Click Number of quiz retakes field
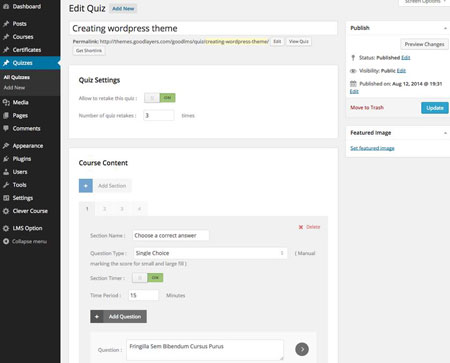 pos(158,115)
